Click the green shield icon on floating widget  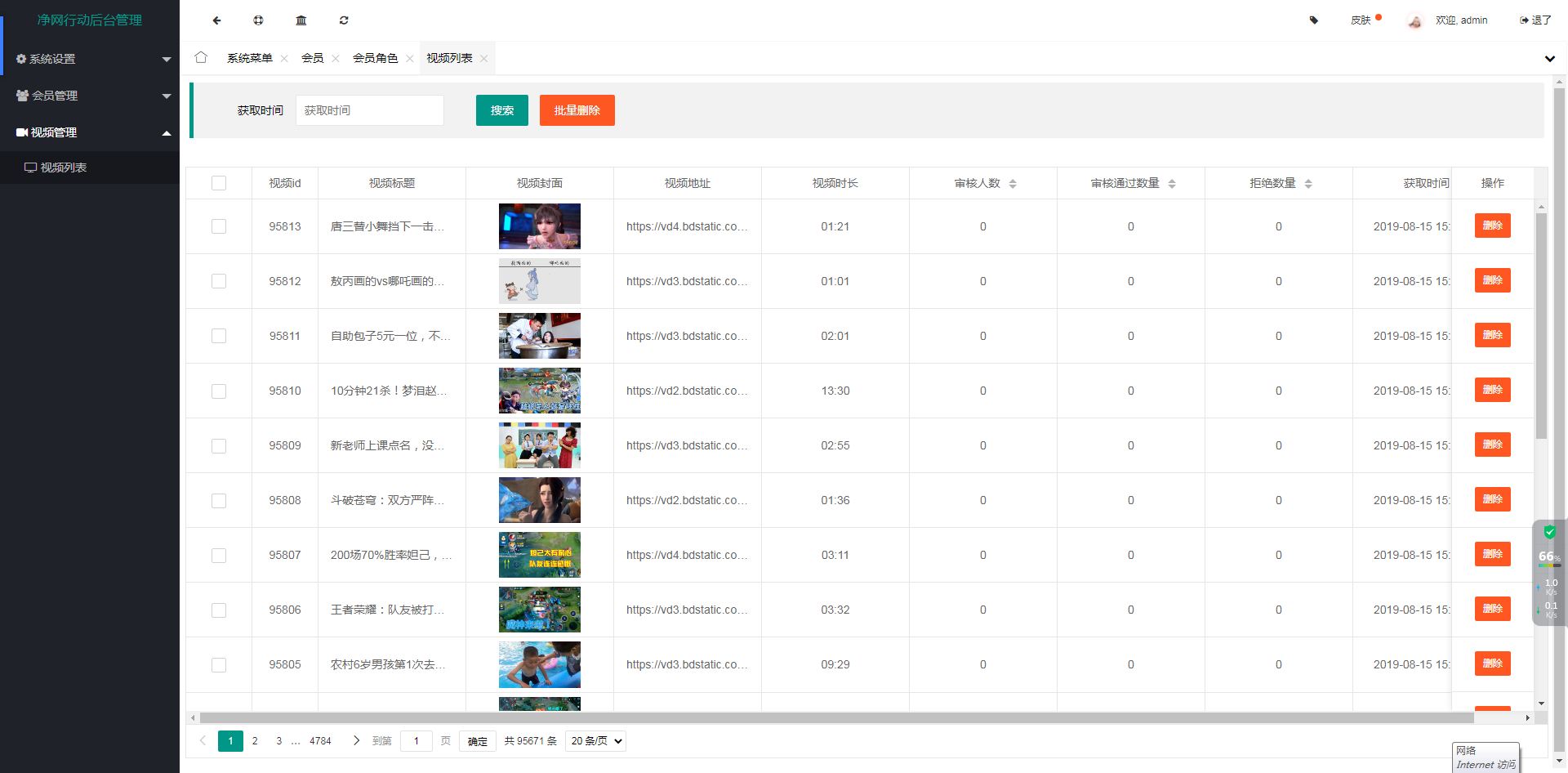coord(1549,532)
